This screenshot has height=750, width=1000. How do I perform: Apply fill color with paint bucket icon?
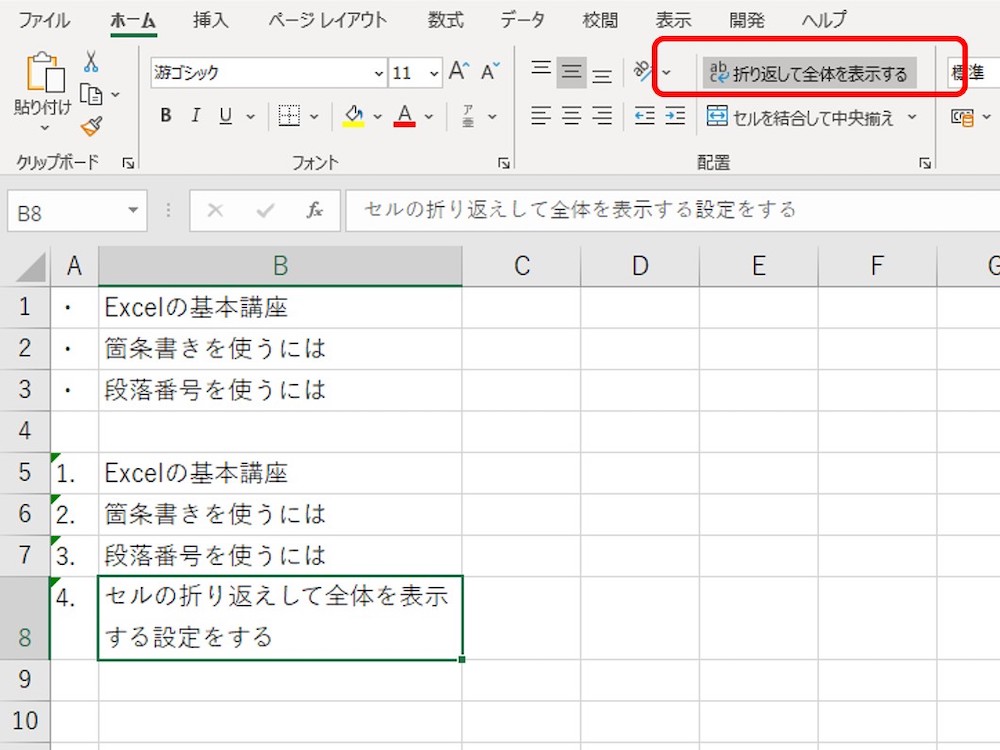pyautogui.click(x=354, y=115)
